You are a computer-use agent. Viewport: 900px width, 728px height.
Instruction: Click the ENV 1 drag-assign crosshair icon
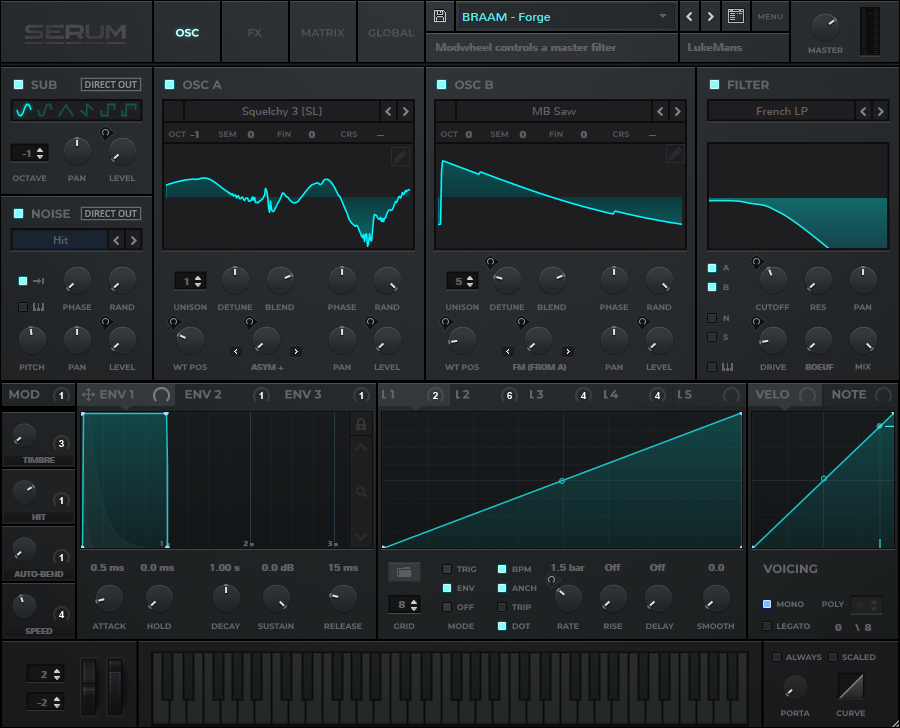[x=88, y=394]
